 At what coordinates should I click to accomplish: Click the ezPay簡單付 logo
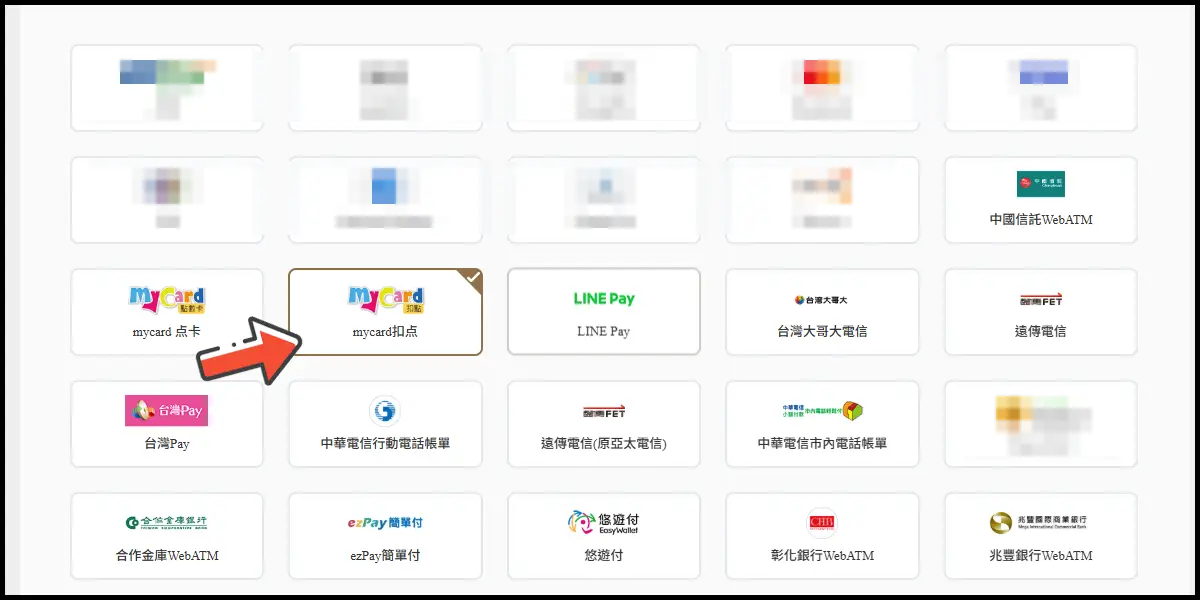(386, 523)
